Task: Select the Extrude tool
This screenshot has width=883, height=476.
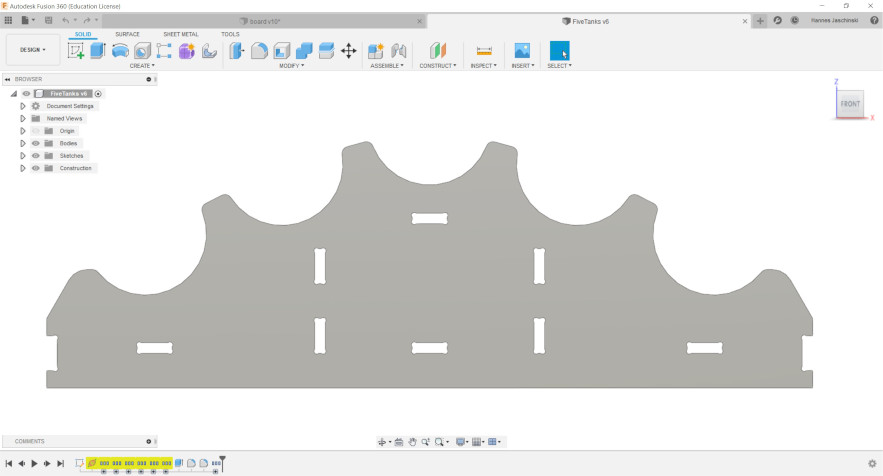Action: [x=98, y=51]
